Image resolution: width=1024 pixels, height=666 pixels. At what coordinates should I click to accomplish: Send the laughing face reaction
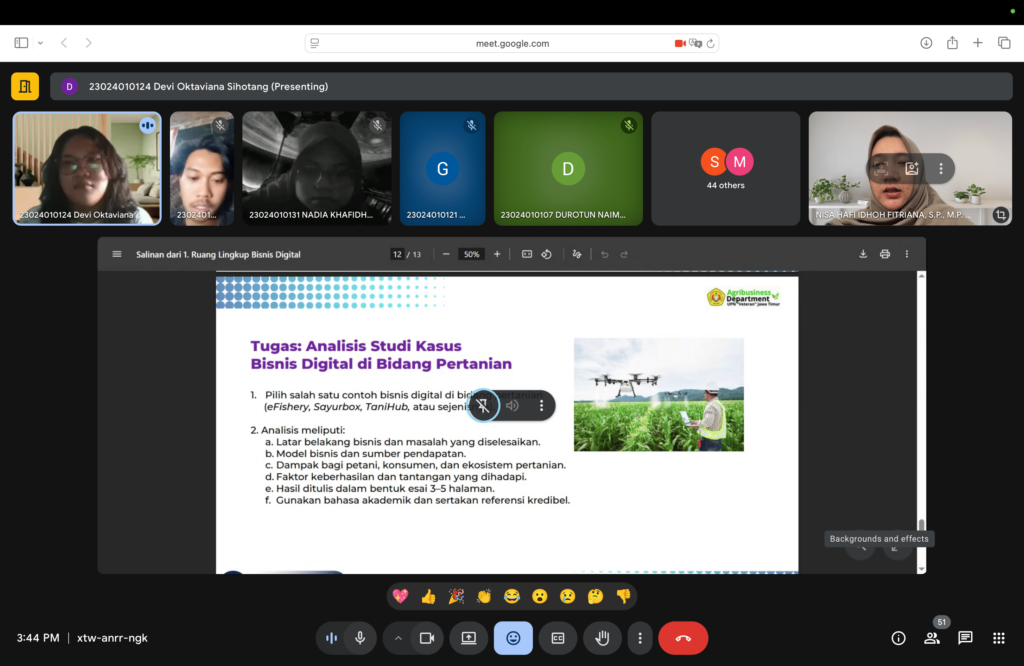[512, 596]
